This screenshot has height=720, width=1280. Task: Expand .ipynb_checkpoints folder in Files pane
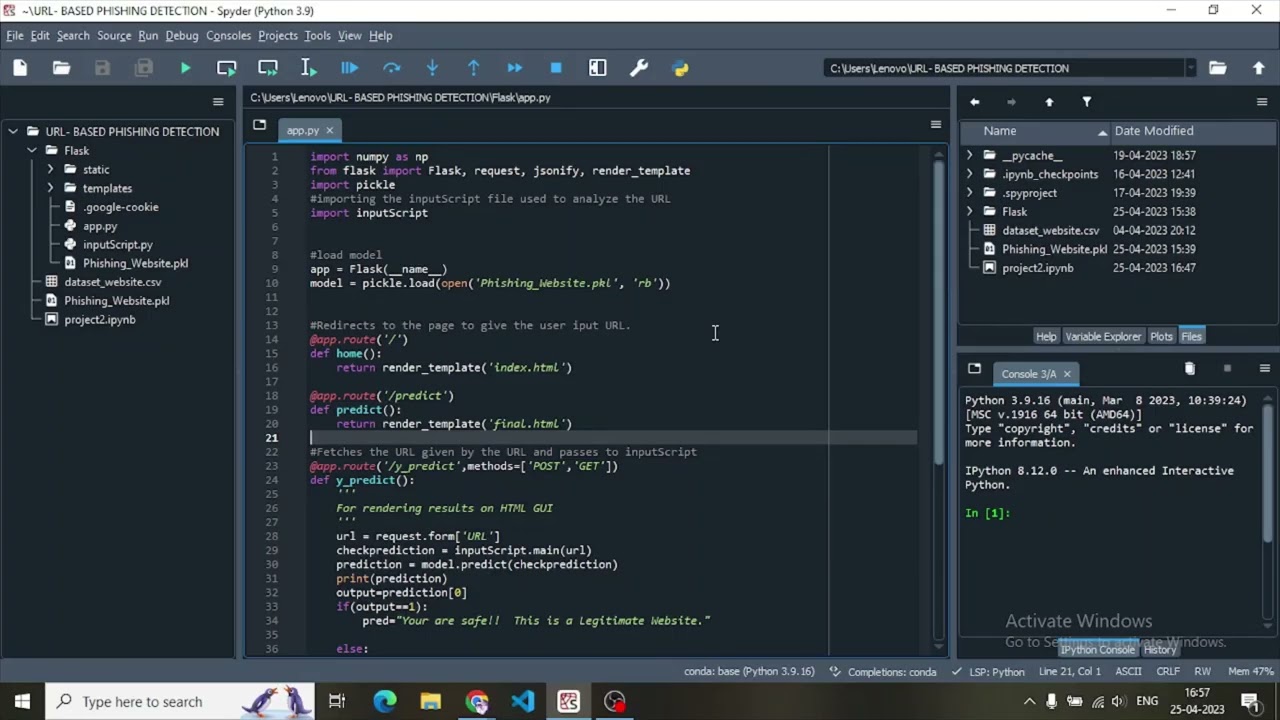tap(969, 174)
